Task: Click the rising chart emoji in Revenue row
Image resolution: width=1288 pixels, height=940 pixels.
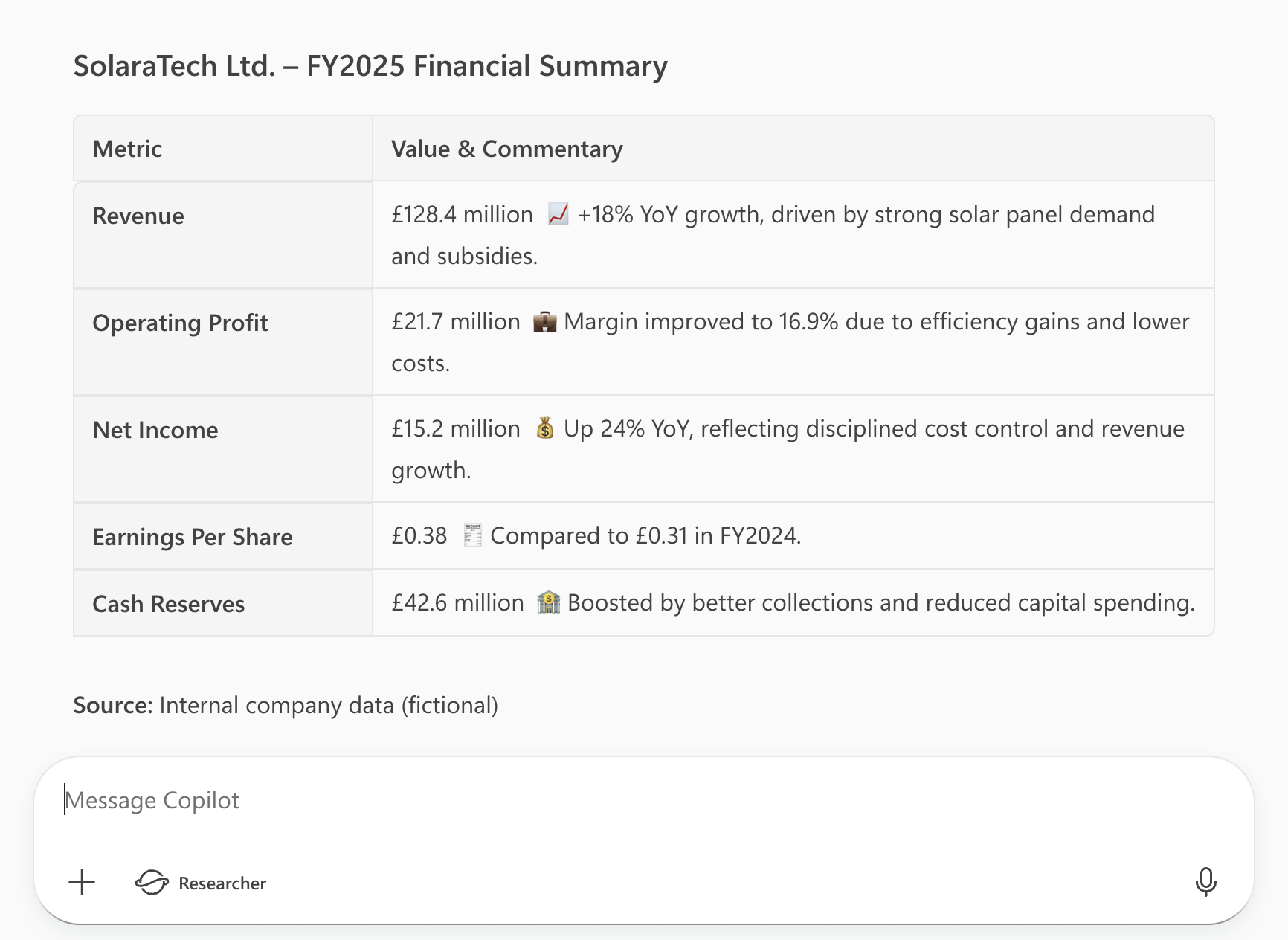Action: point(558,214)
